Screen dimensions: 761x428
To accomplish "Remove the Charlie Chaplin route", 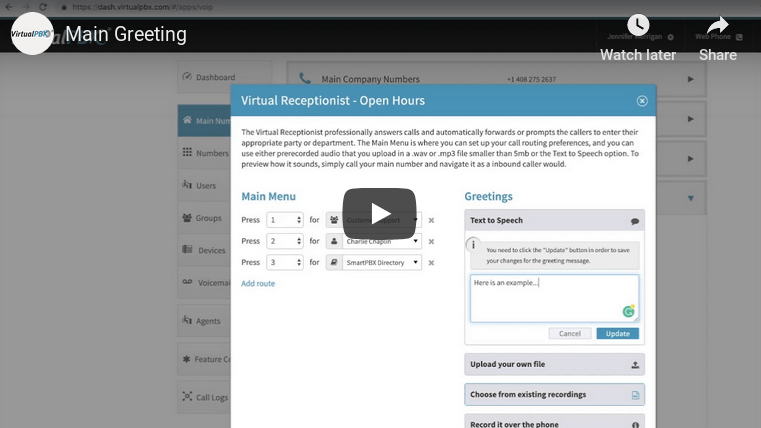I will click(x=431, y=242).
